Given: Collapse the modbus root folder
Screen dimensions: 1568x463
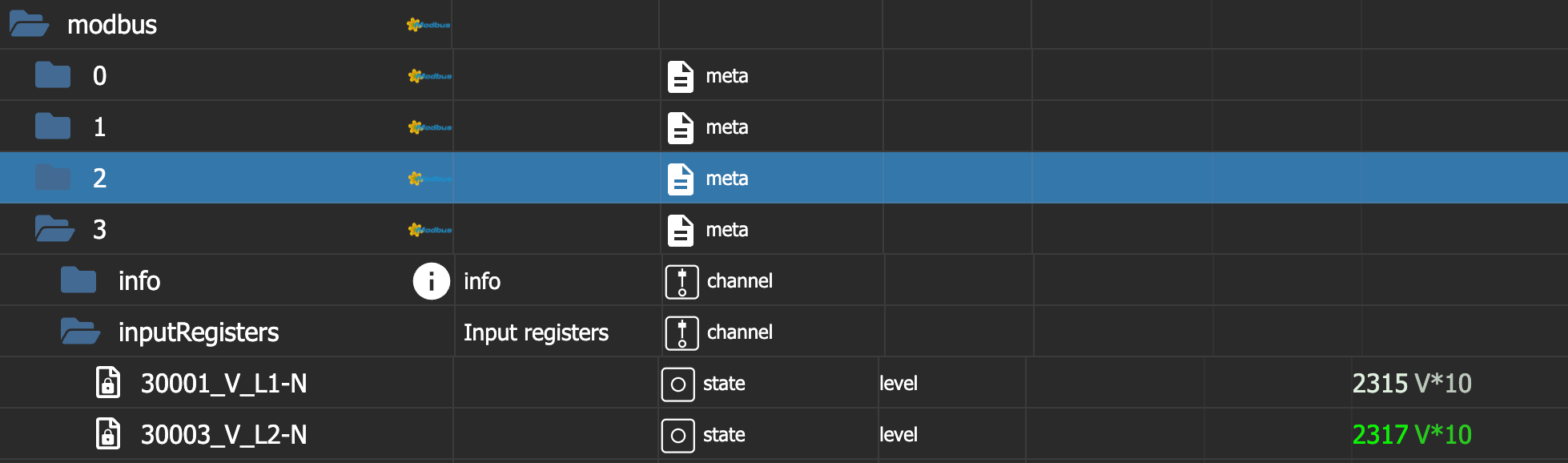Looking at the screenshot, I should 29,24.
